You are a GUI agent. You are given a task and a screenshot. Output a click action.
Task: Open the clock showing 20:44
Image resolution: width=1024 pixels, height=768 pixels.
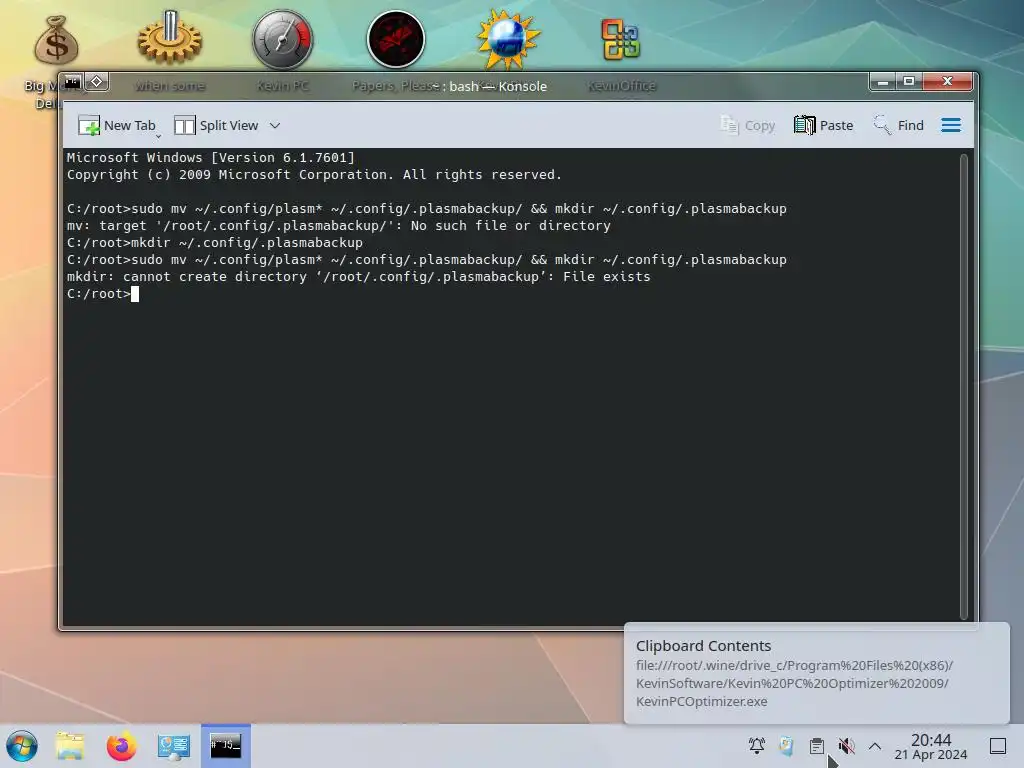click(x=931, y=746)
